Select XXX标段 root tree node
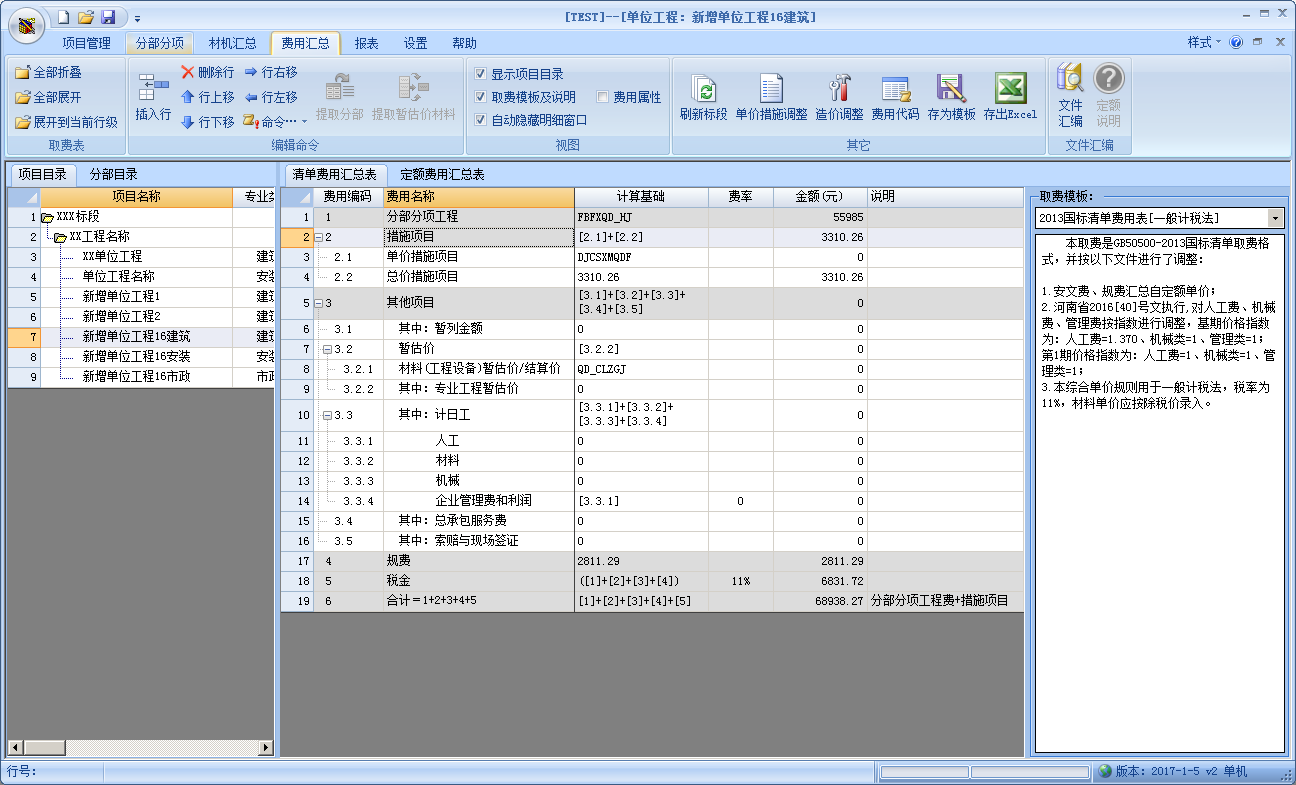This screenshot has height=785, width=1296. pyautogui.click(x=78, y=217)
